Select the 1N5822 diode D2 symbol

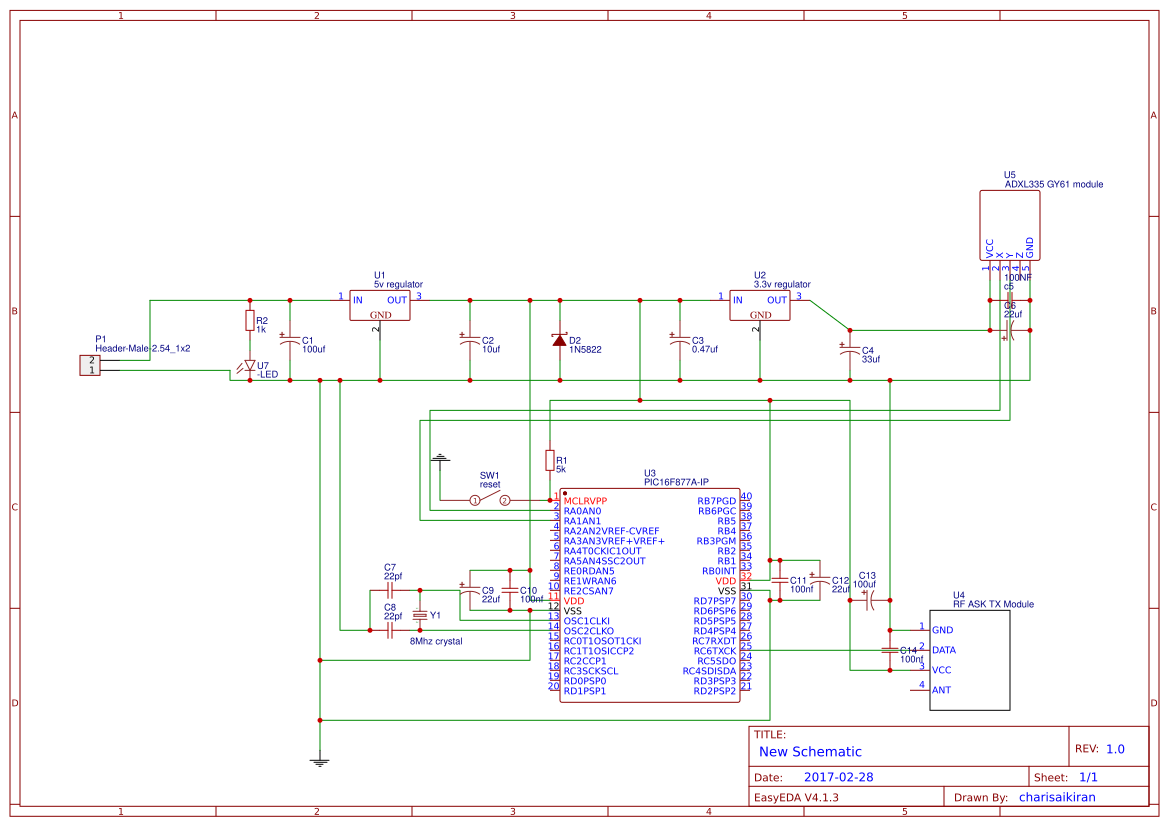[x=558, y=340]
